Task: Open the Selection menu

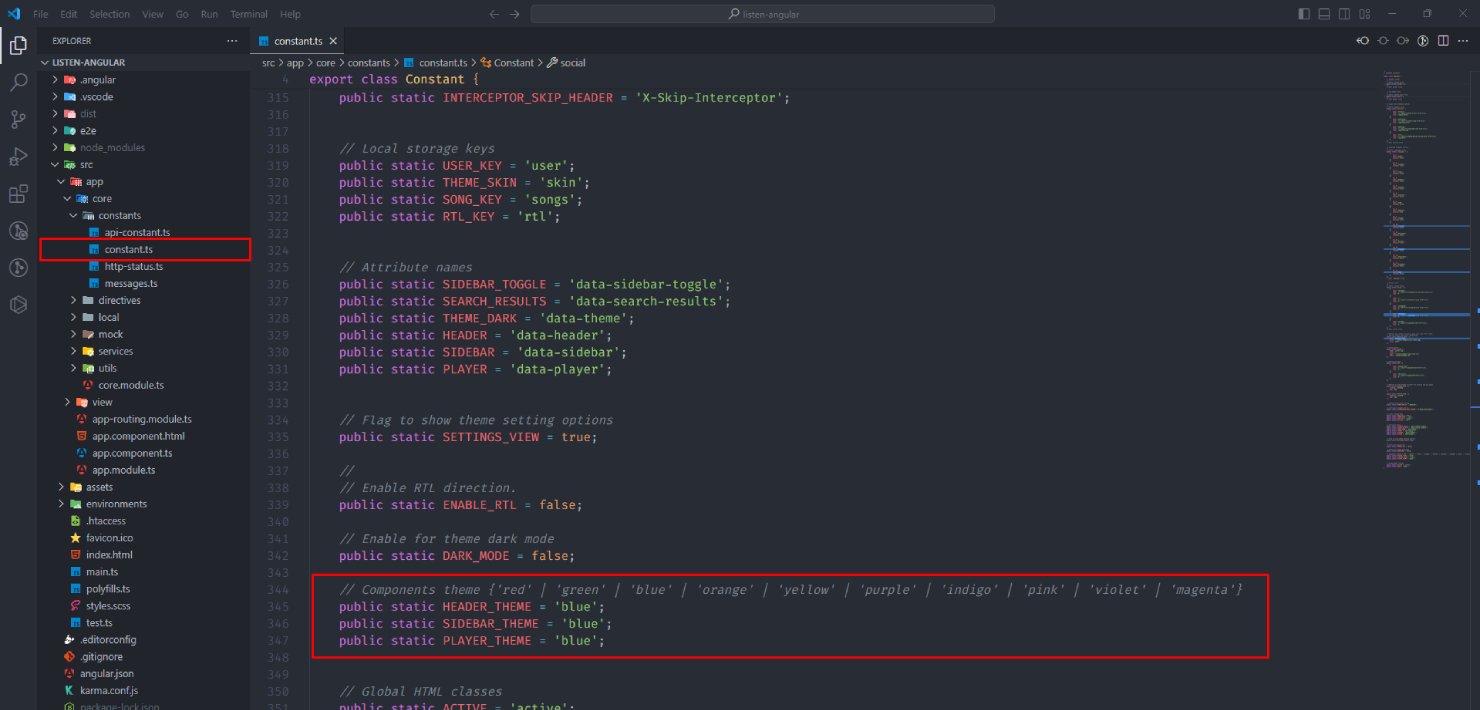Action: pos(110,14)
